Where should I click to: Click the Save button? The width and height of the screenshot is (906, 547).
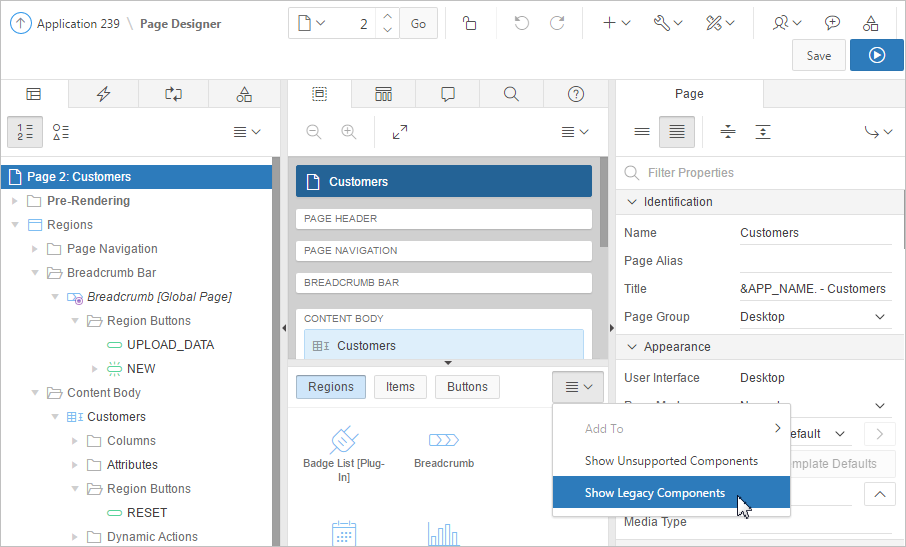click(x=818, y=56)
